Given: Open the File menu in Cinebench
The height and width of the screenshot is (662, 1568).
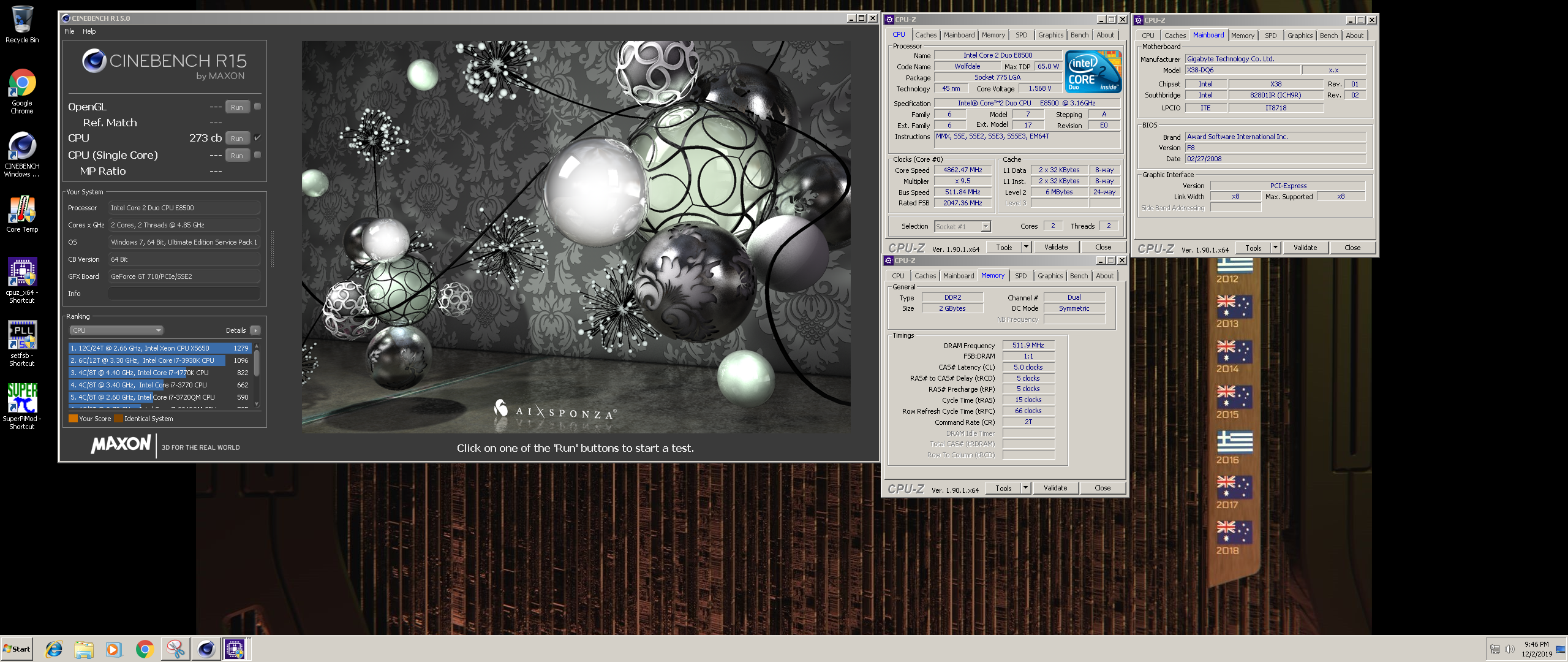Looking at the screenshot, I should pyautogui.click(x=69, y=31).
